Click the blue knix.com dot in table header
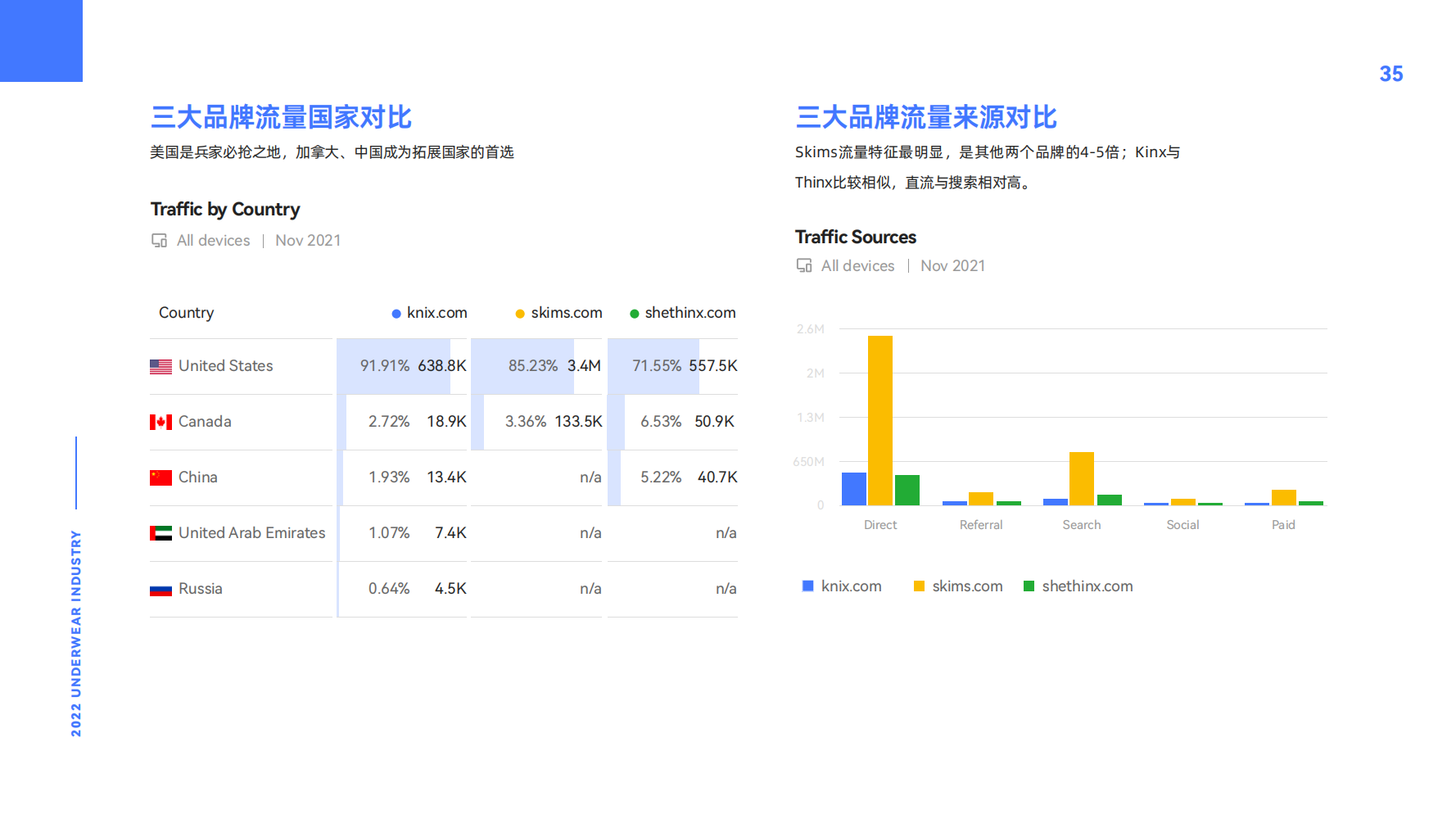The height and width of the screenshot is (819, 1456). point(396,314)
